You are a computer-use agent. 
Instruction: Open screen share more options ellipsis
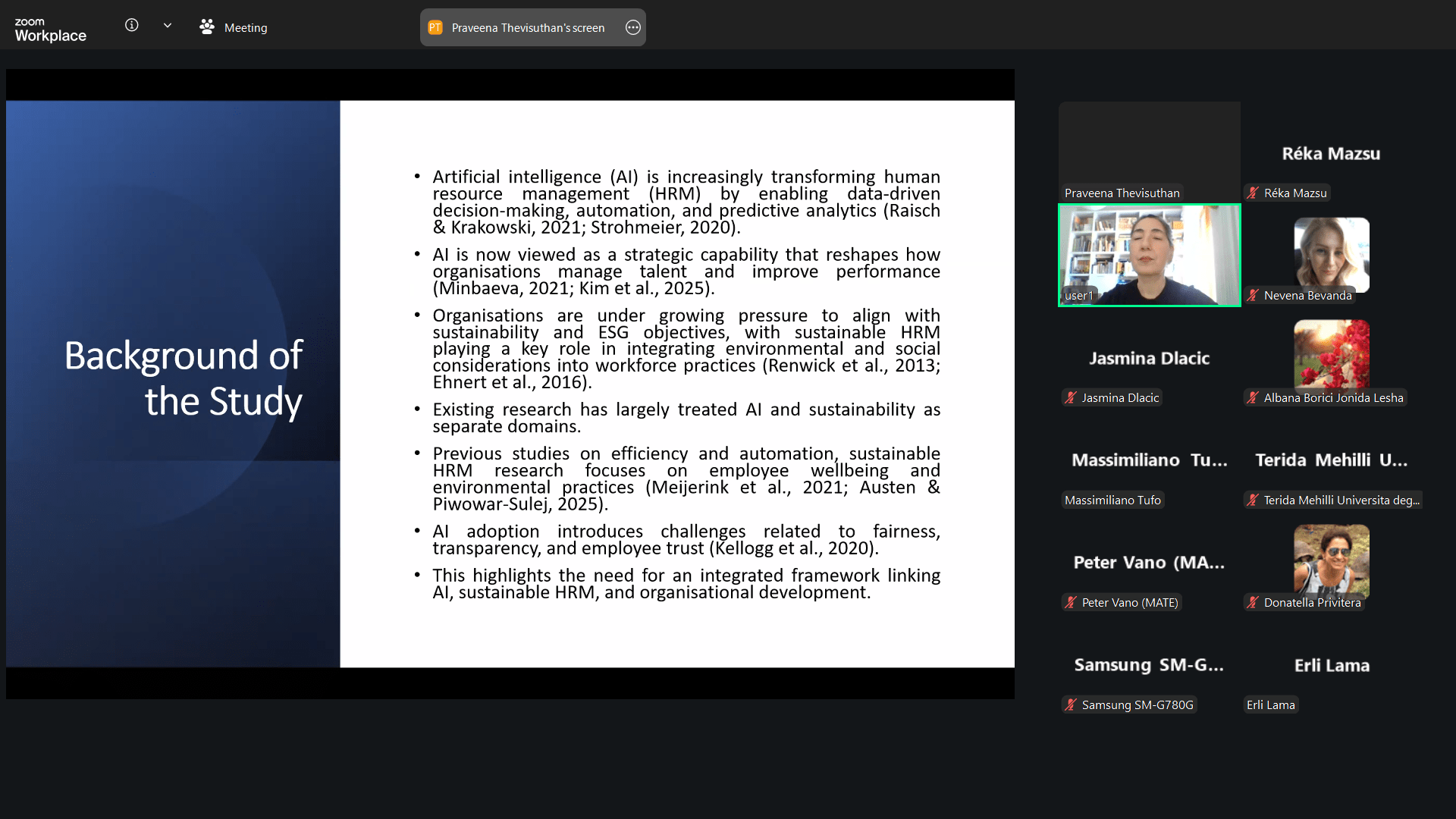coord(633,28)
